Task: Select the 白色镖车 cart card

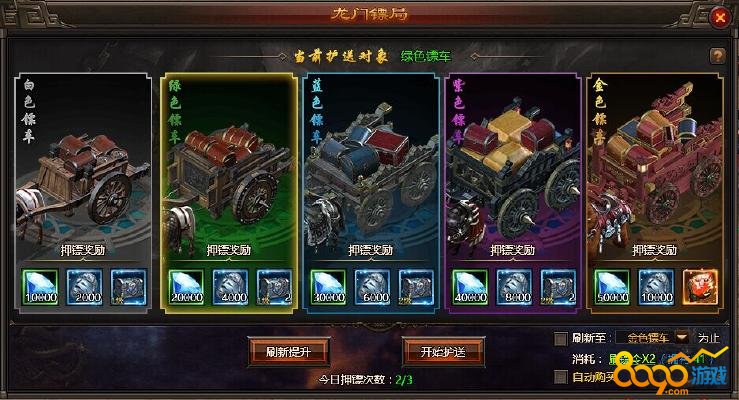Action: (83, 193)
